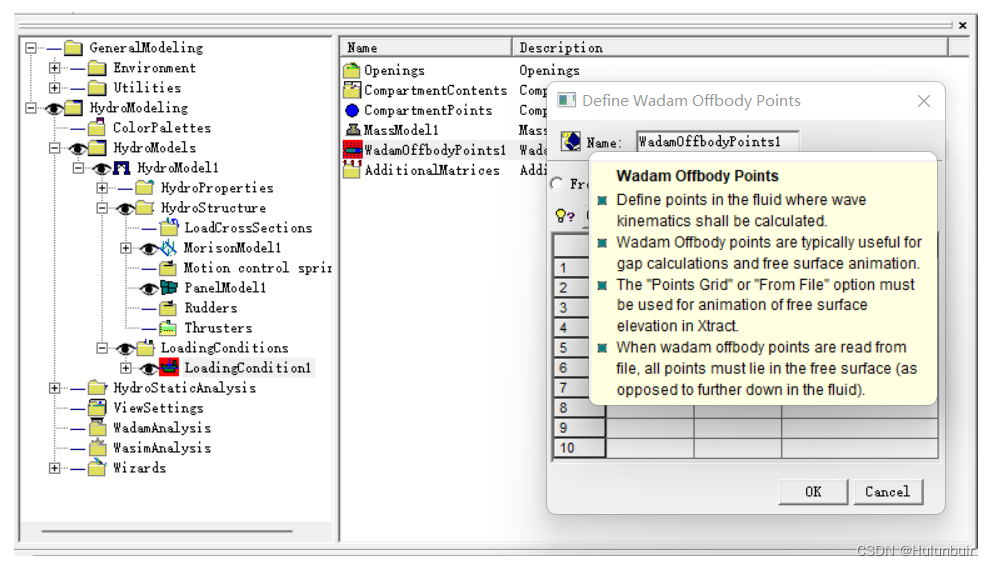This screenshot has width=990, height=566.
Task: Click horizontal scrollbar of tree panel
Action: pyautogui.click(x=167, y=531)
